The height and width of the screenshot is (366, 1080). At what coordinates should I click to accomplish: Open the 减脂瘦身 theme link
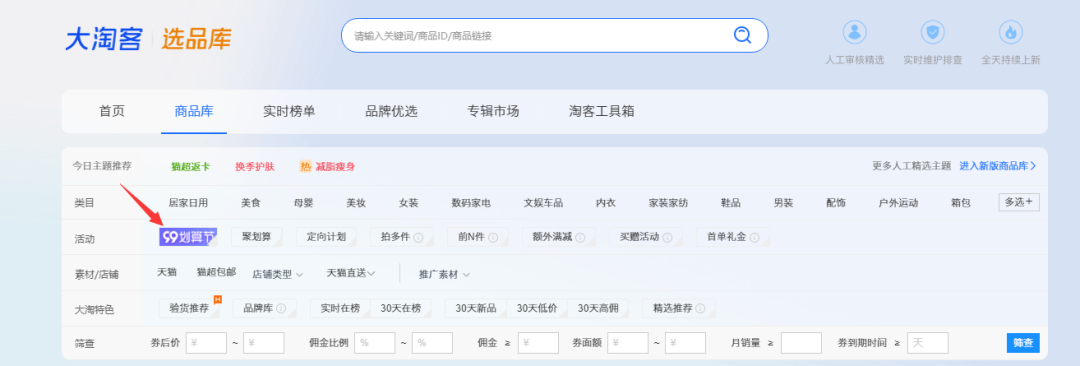point(335,167)
